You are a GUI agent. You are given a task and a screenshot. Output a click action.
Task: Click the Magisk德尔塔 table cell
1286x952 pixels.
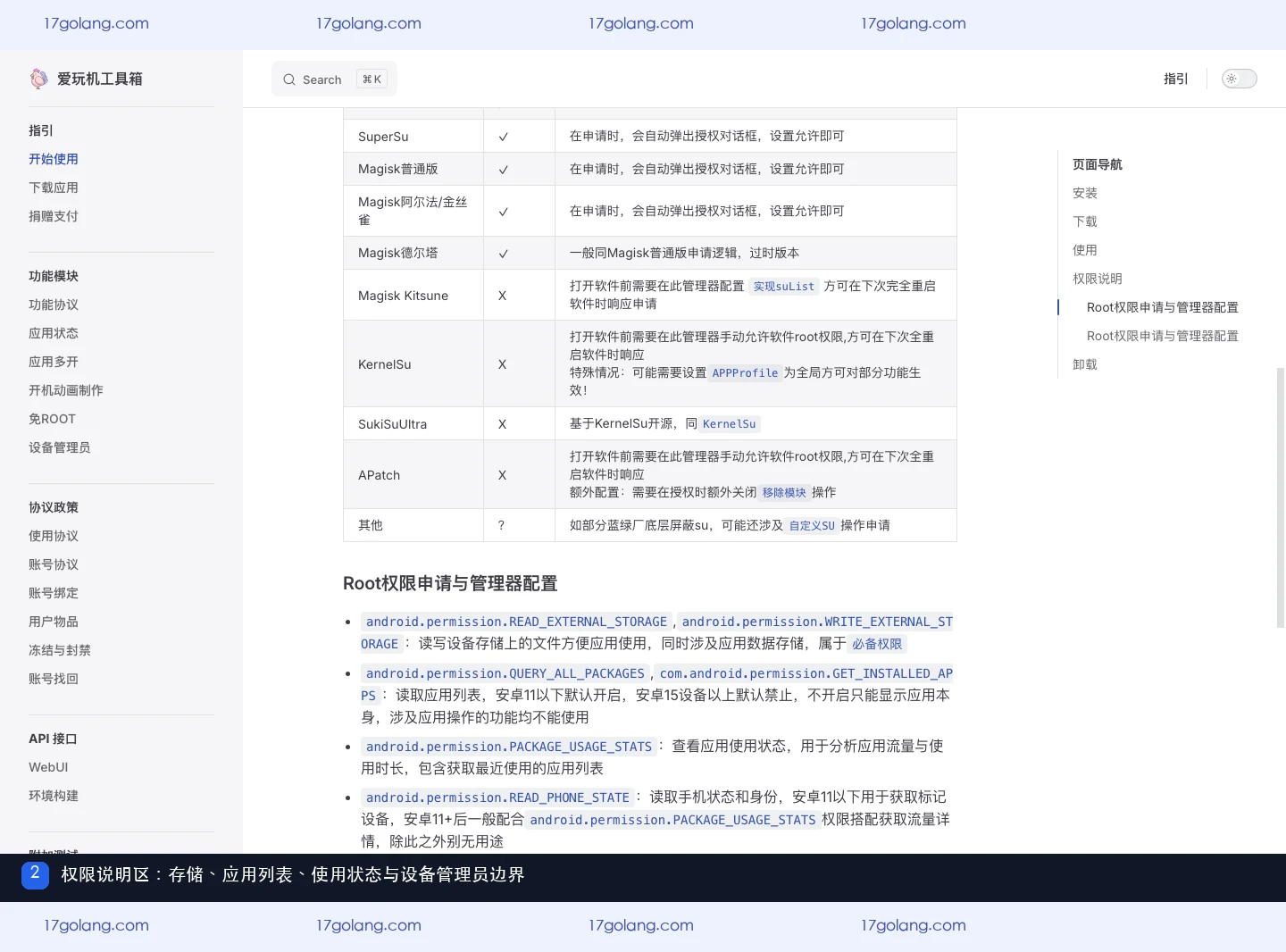[x=413, y=253]
